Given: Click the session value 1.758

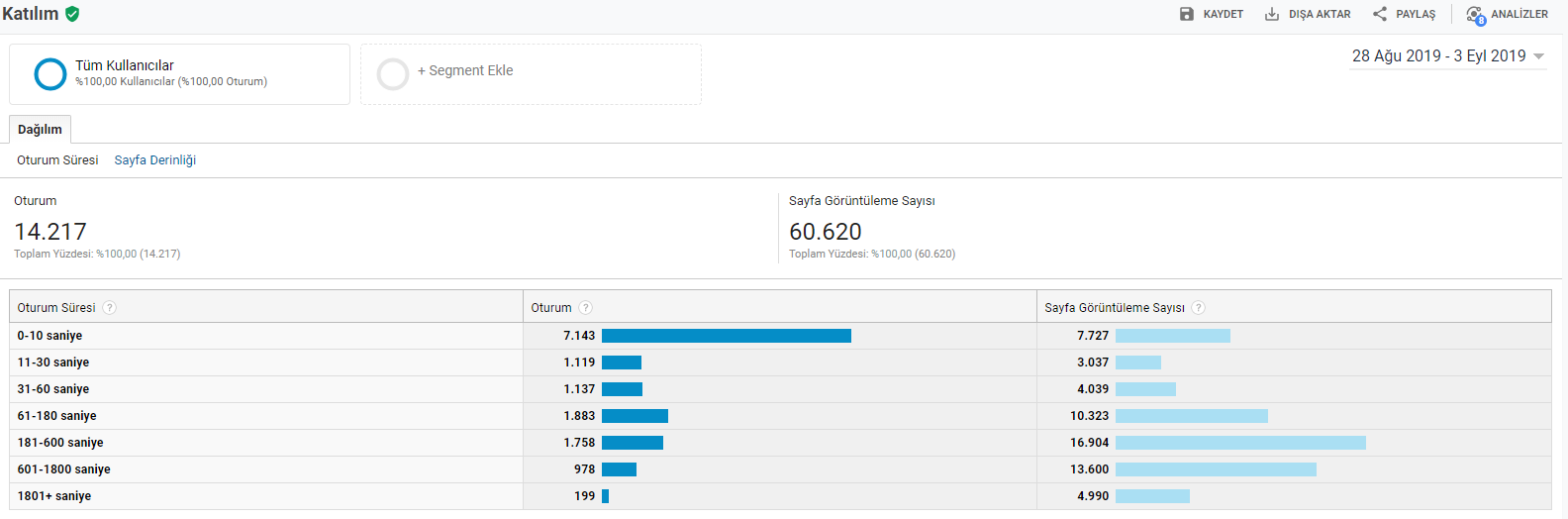Looking at the screenshot, I should (579, 443).
